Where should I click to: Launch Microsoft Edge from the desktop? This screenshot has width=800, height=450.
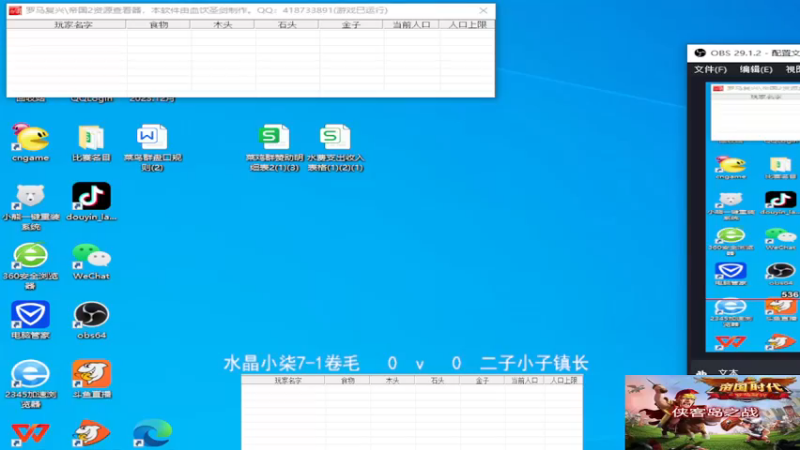click(152, 434)
